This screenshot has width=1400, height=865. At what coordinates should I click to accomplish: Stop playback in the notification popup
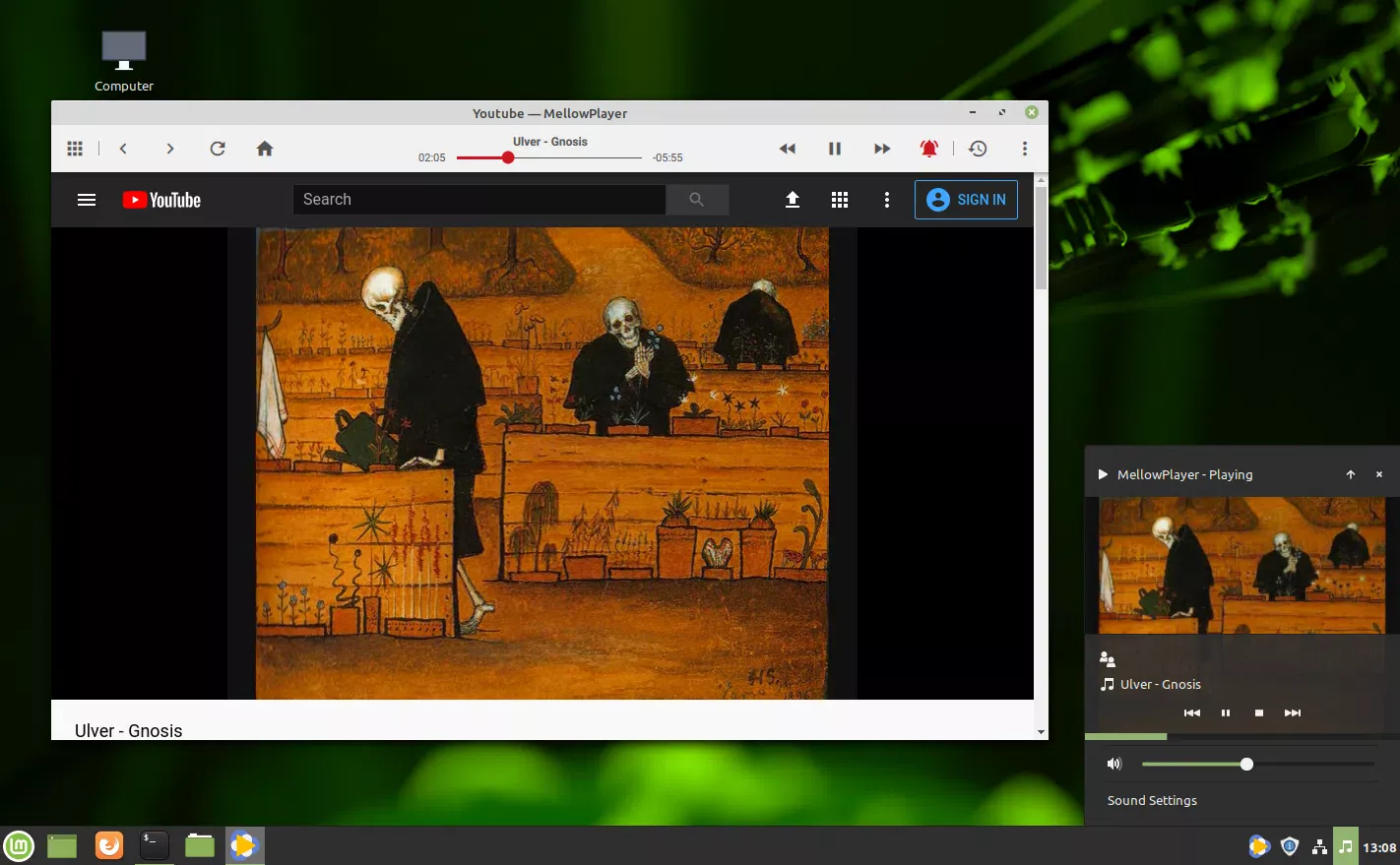[x=1258, y=712]
